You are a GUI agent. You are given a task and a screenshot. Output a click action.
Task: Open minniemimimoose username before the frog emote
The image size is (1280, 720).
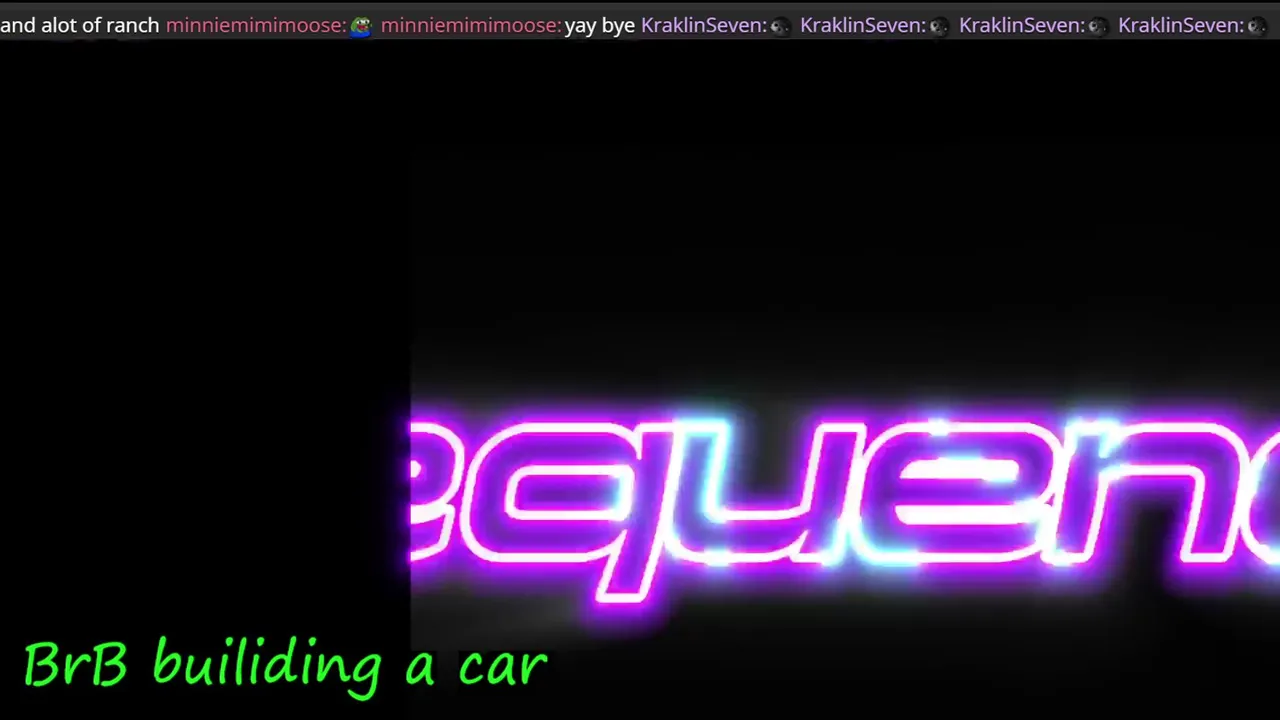point(255,25)
